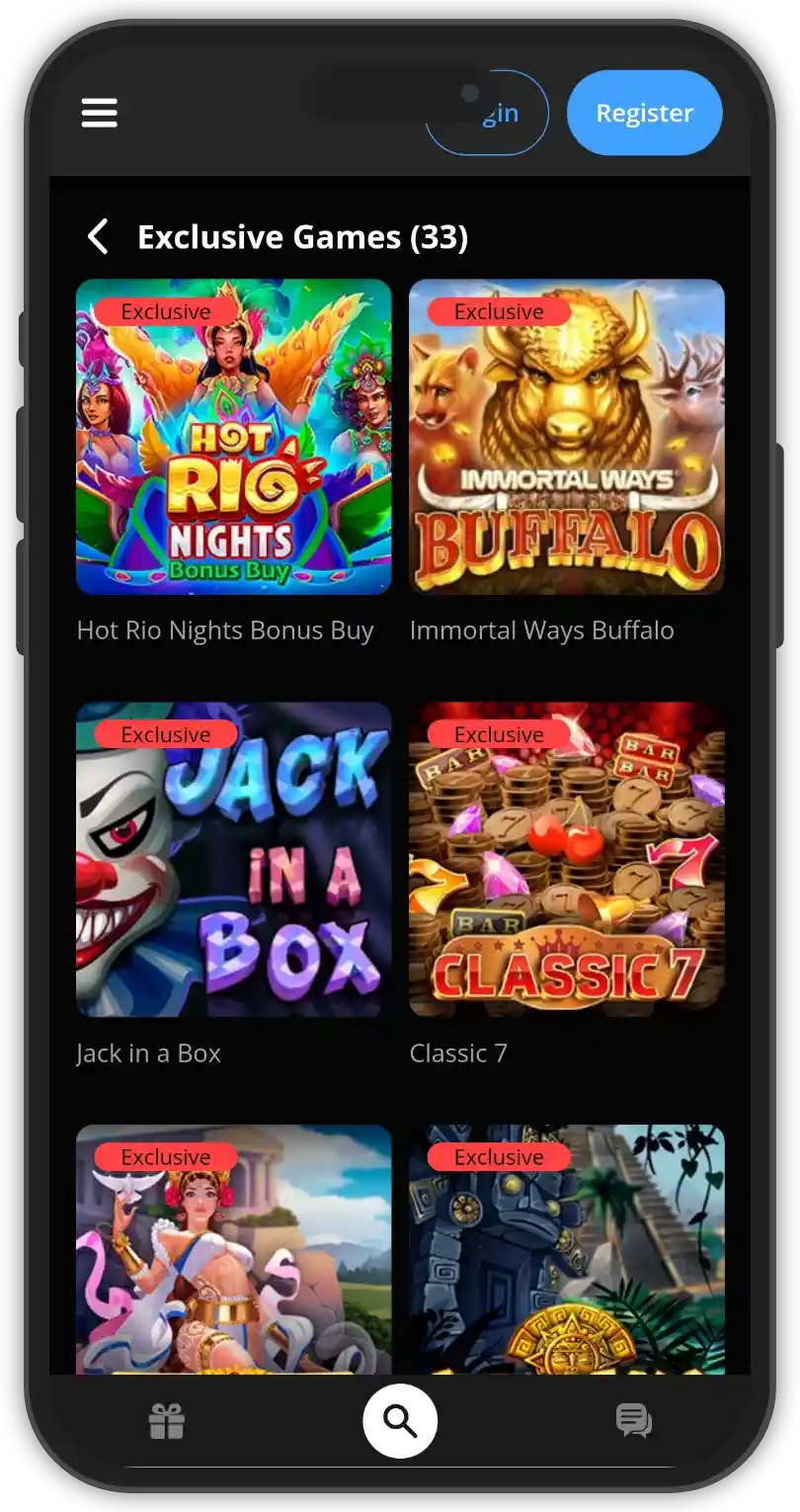Click Exclusive badge on Classic 7
Viewport: 800px width, 1512px height.
[499, 734]
